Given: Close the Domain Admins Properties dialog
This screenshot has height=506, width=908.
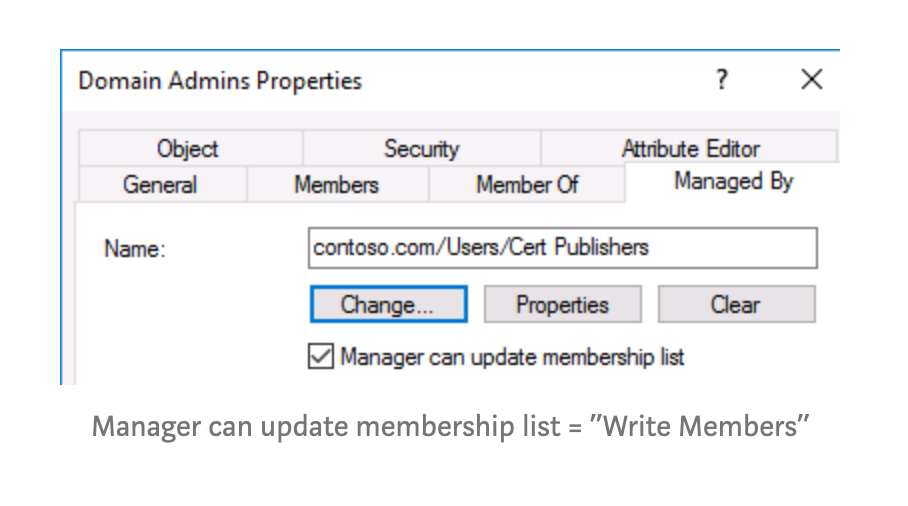Looking at the screenshot, I should (x=811, y=80).
